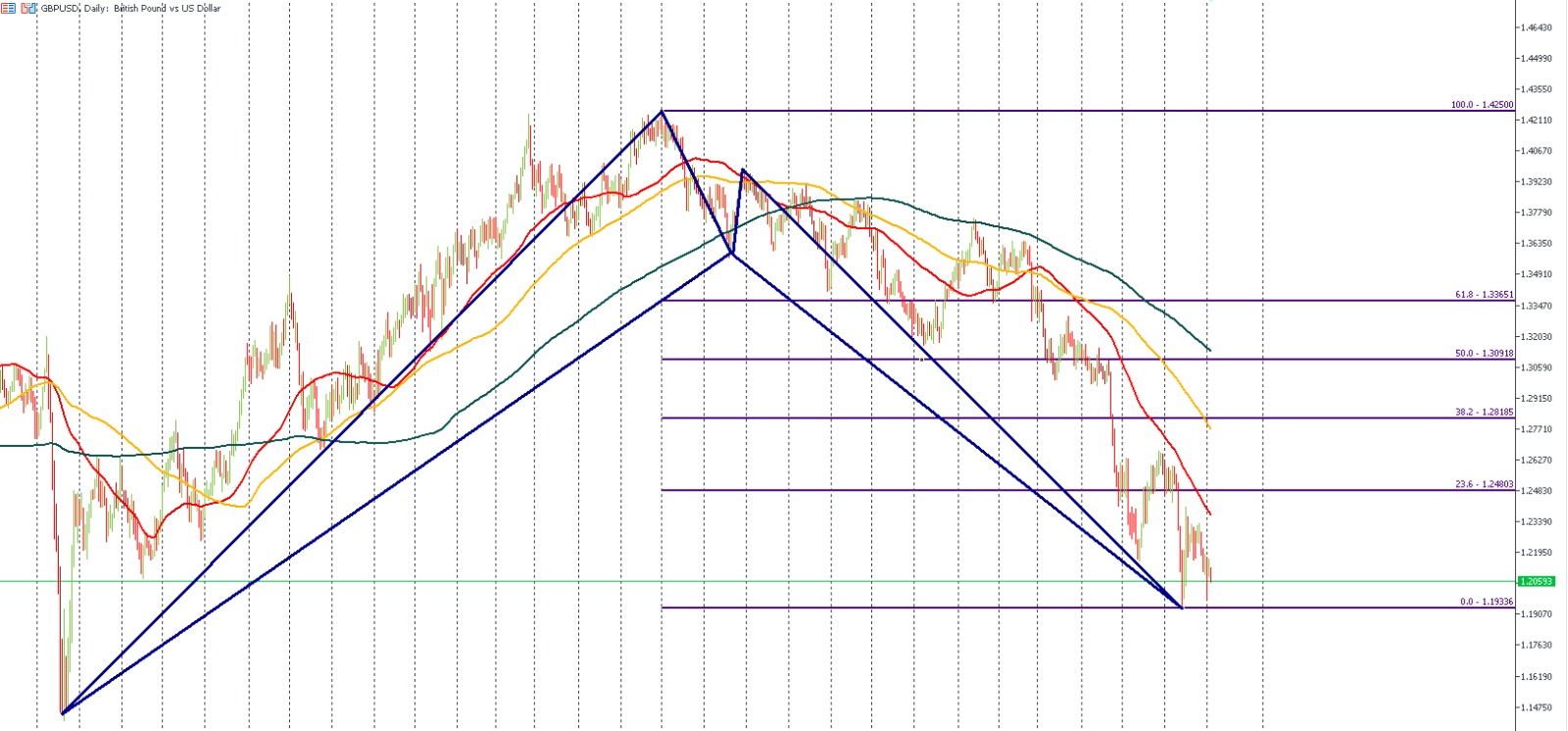The height and width of the screenshot is (731, 1568).
Task: Click the current price tag 1.20593
Action: tap(1536, 582)
